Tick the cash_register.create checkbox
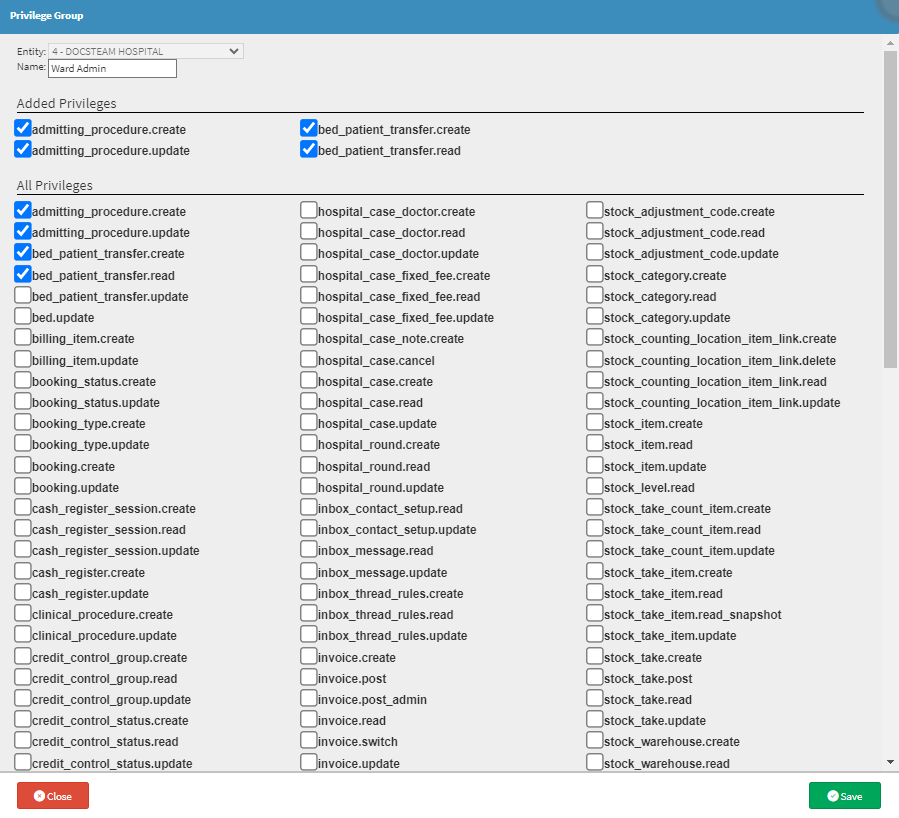Image resolution: width=899 pixels, height=818 pixels. click(x=23, y=572)
